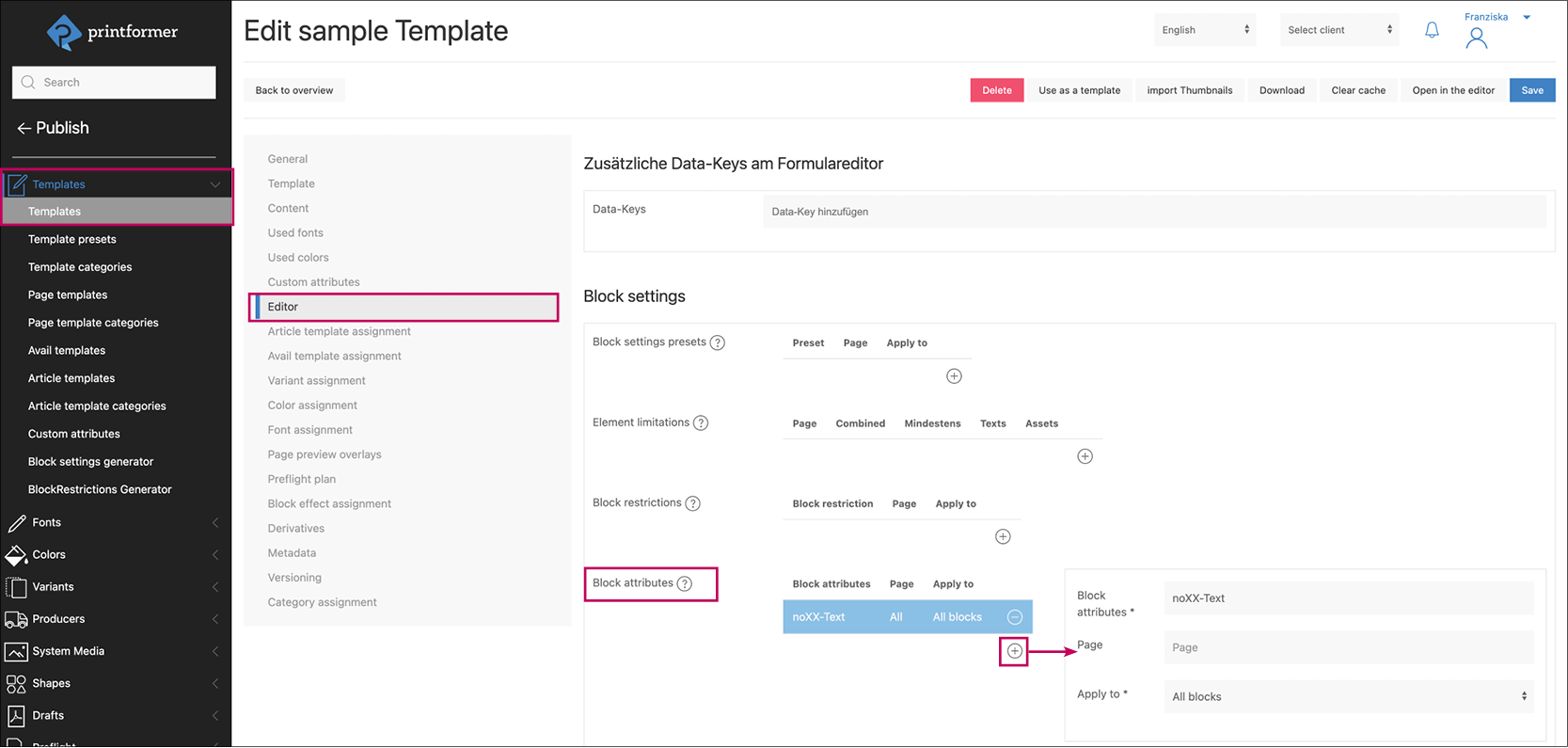Viewport: 1568px width, 748px height.
Task: Click the notification bell icon
Action: click(1432, 30)
